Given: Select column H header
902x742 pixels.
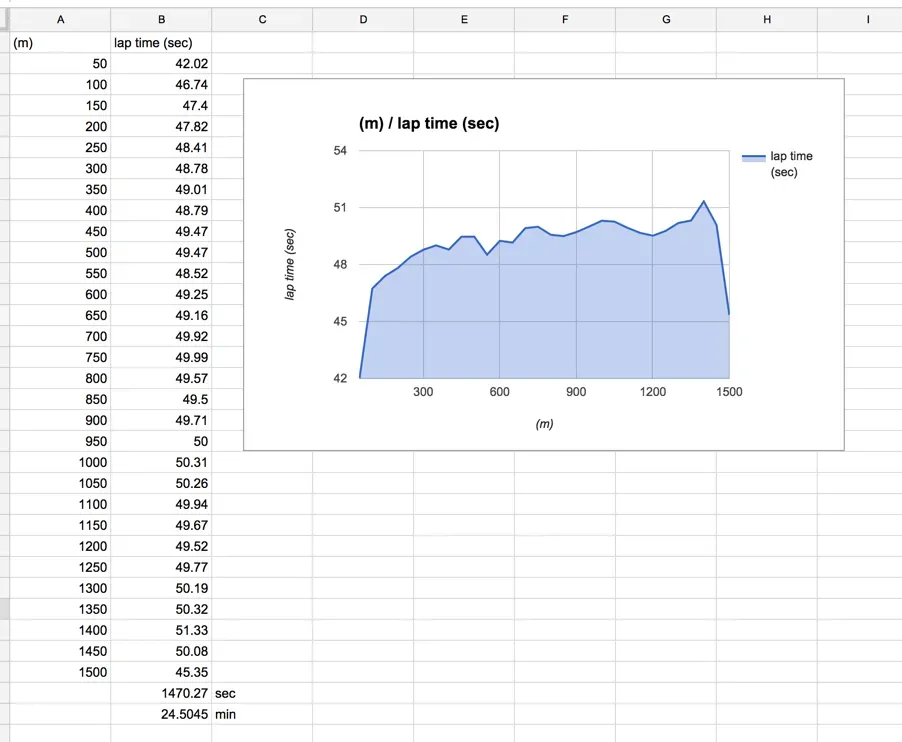Looking at the screenshot, I should [767, 19].
